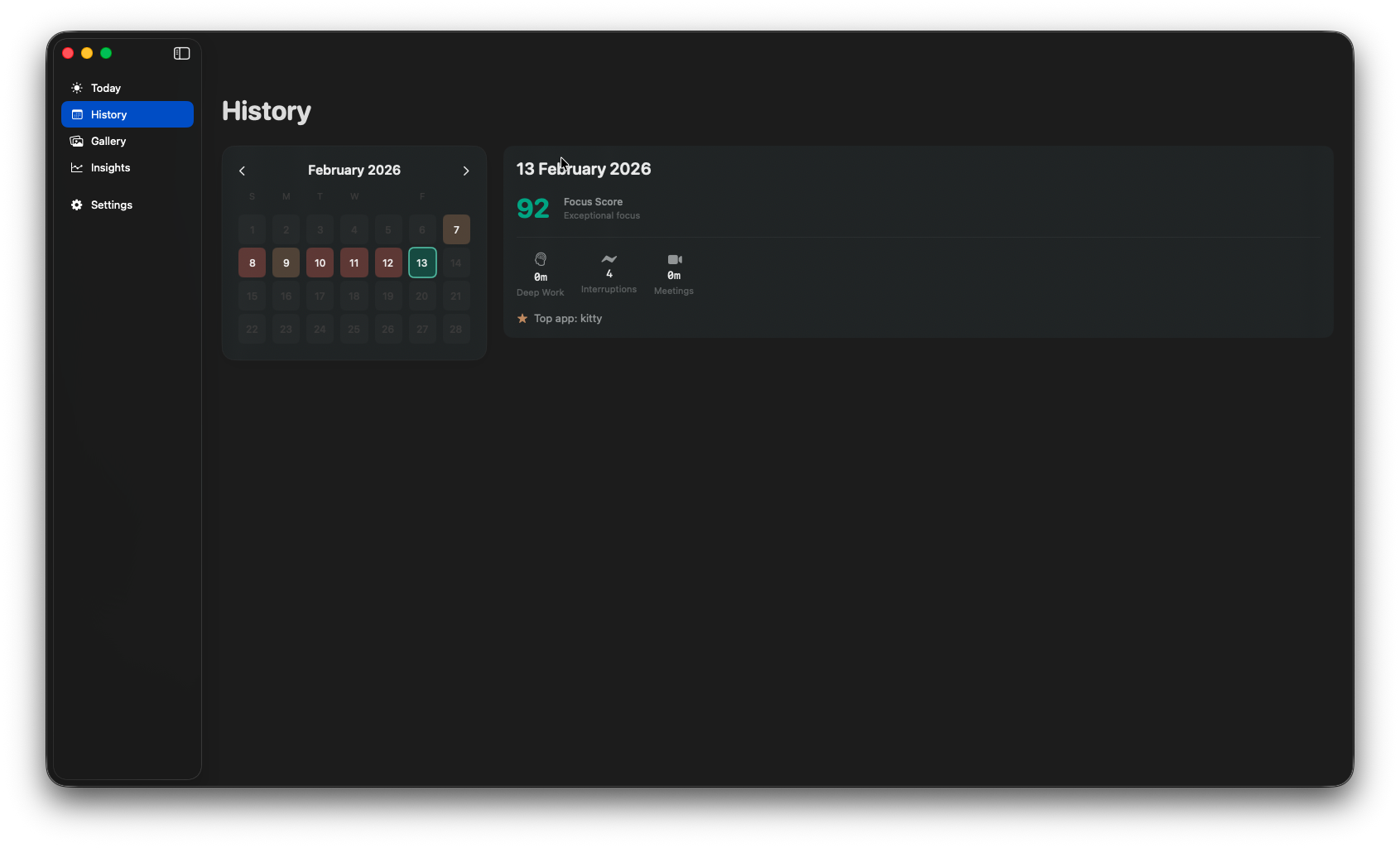This screenshot has width=1400, height=848.
Task: Select February 9 date cell
Action: pyautogui.click(x=286, y=263)
